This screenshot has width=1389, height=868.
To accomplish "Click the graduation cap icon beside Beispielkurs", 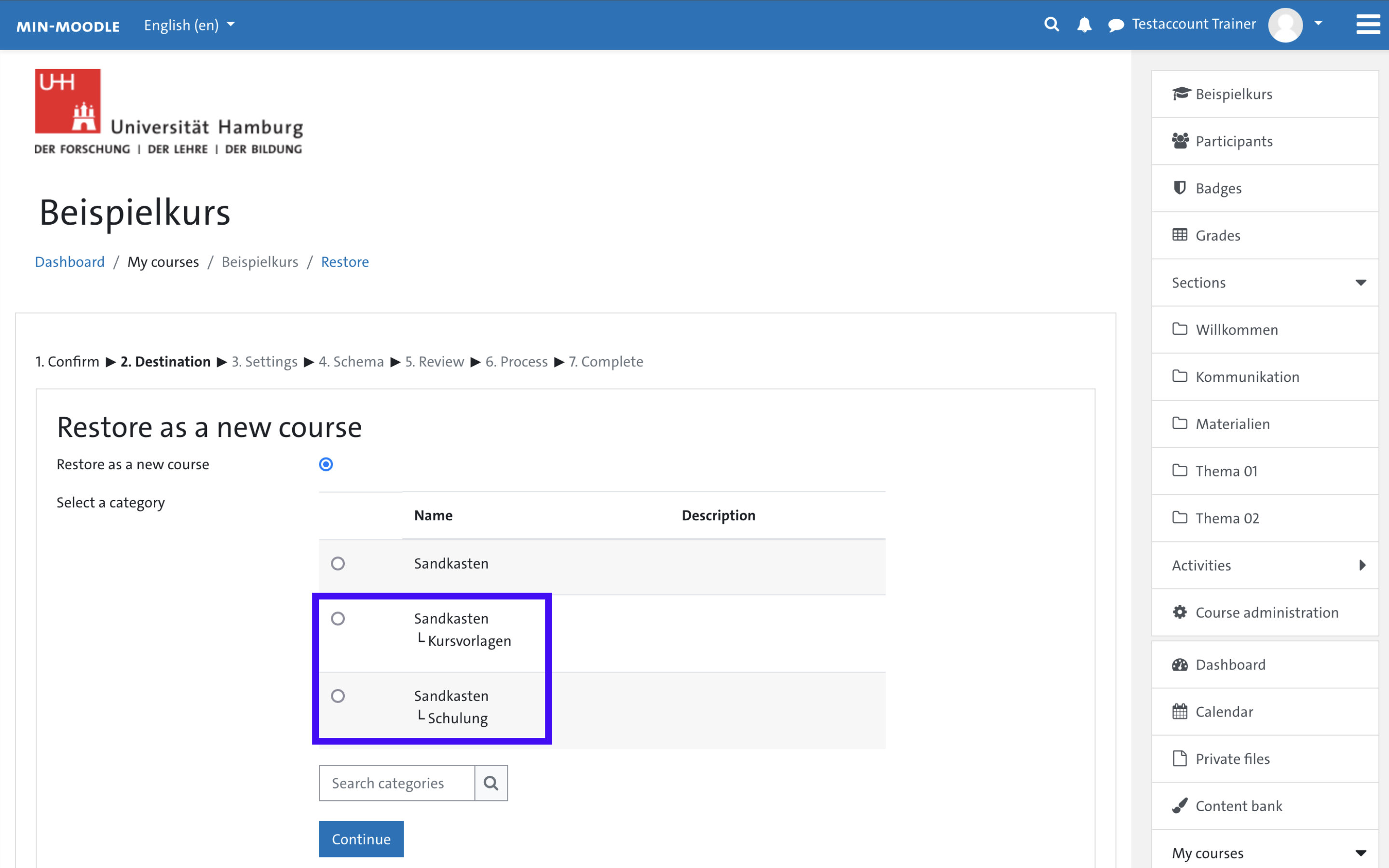I will [x=1181, y=94].
